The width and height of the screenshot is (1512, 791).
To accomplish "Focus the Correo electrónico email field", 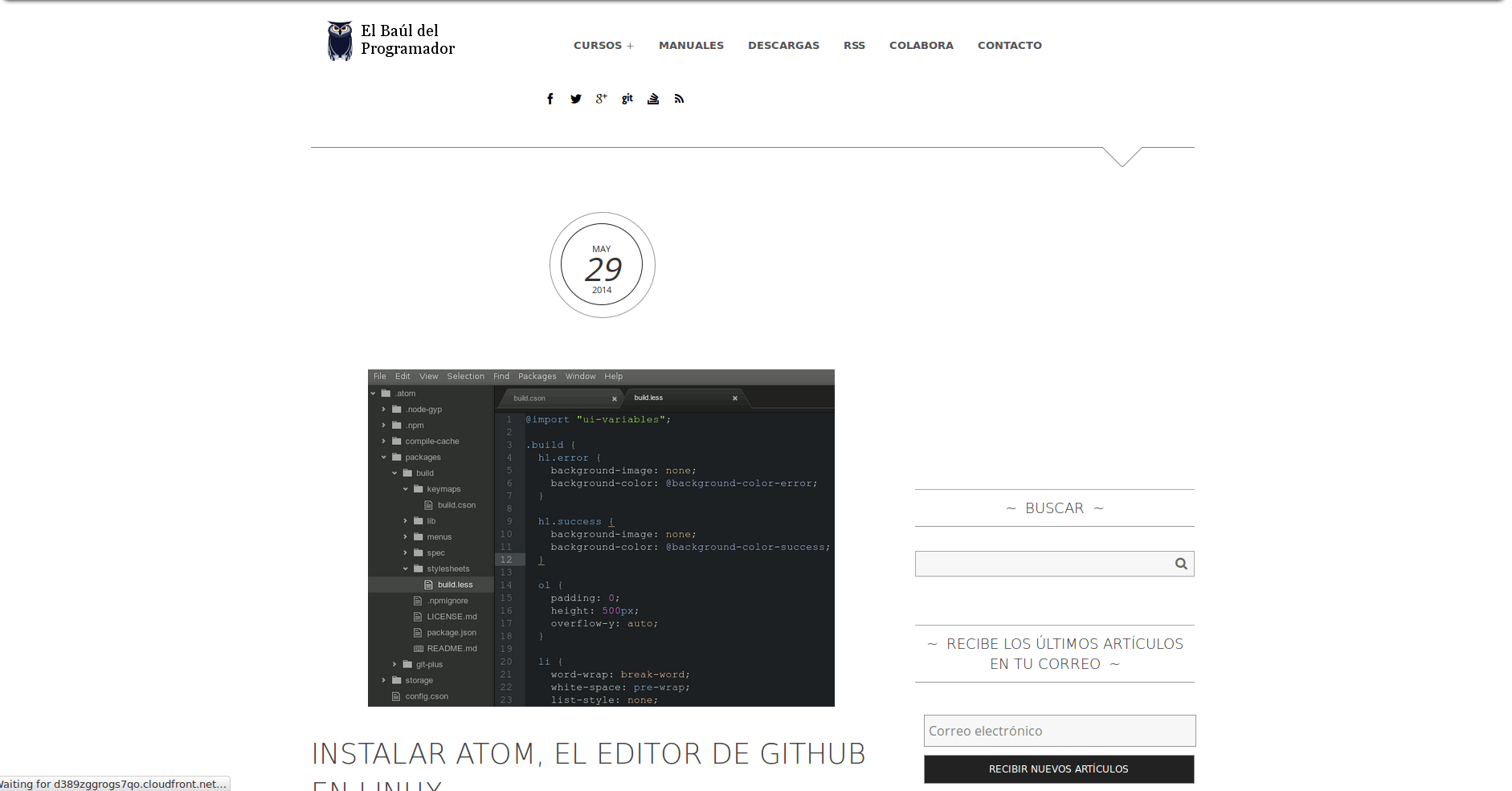I will pyautogui.click(x=1060, y=731).
